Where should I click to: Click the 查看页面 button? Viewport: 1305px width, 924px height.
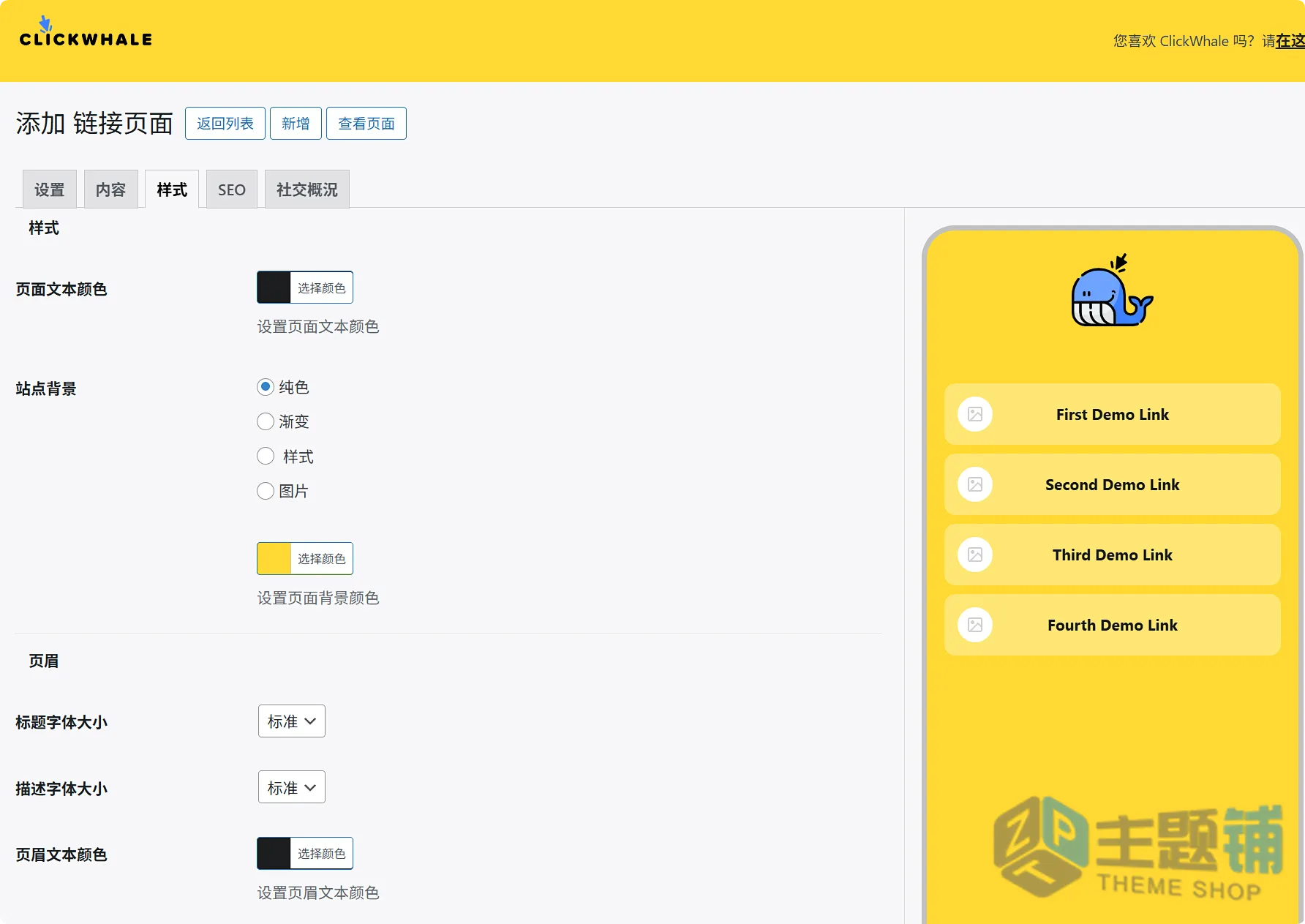[366, 123]
